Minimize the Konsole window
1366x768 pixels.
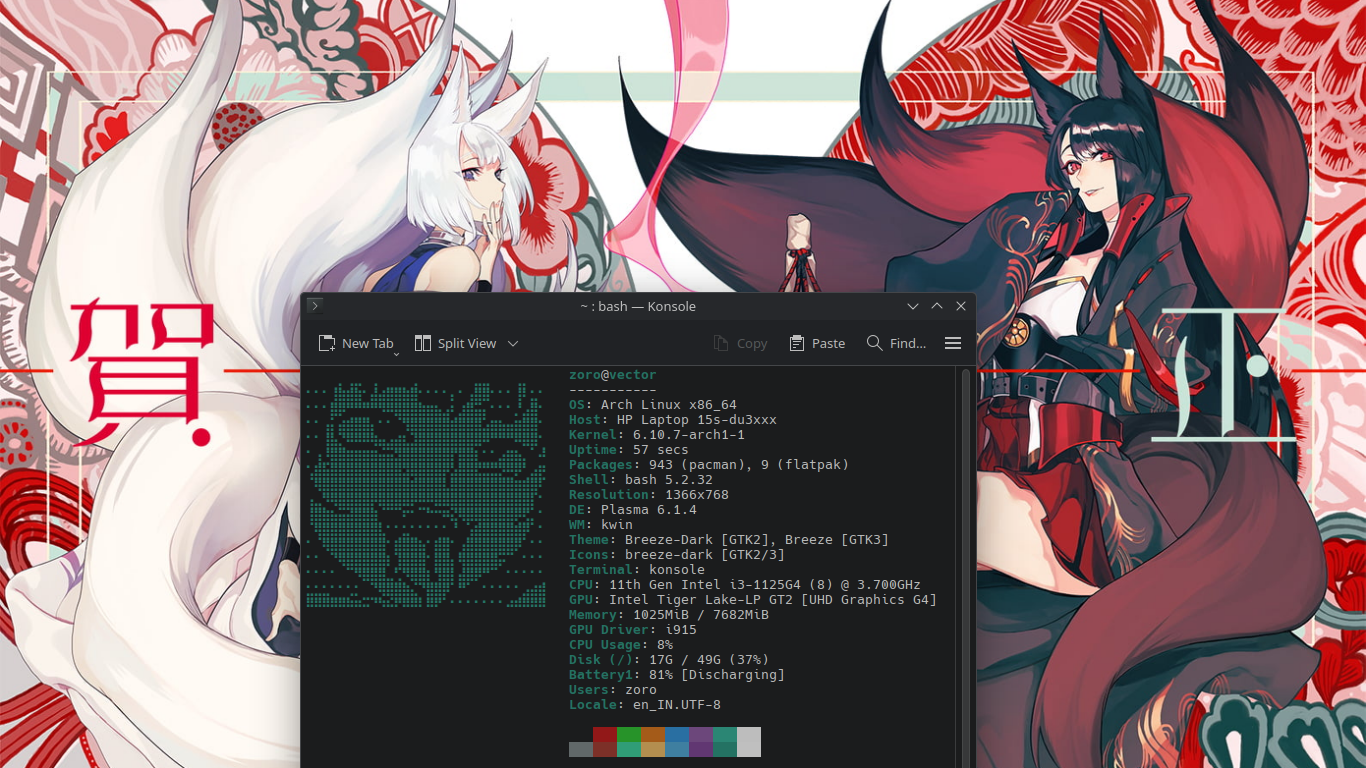coord(913,306)
